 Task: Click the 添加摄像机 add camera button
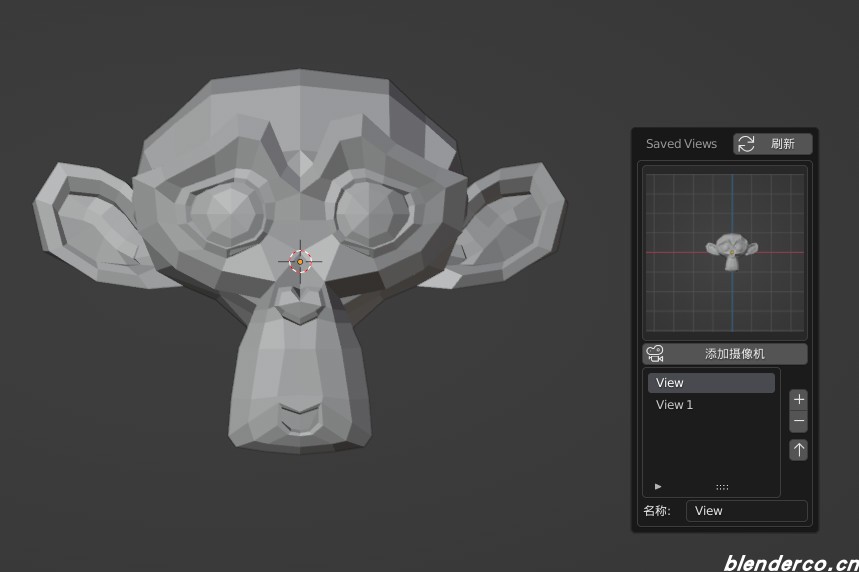click(725, 353)
